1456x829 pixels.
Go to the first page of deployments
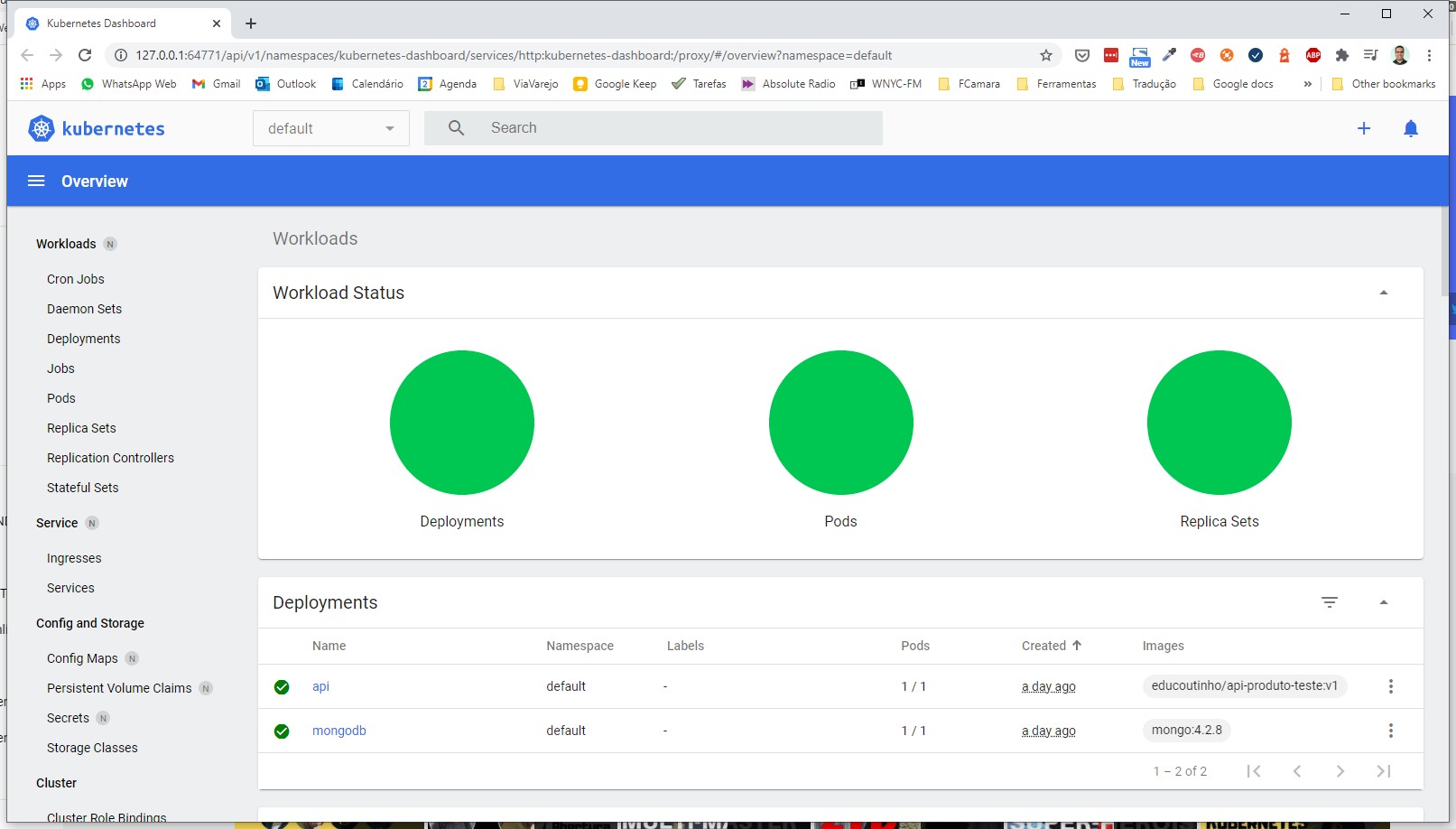click(1254, 771)
